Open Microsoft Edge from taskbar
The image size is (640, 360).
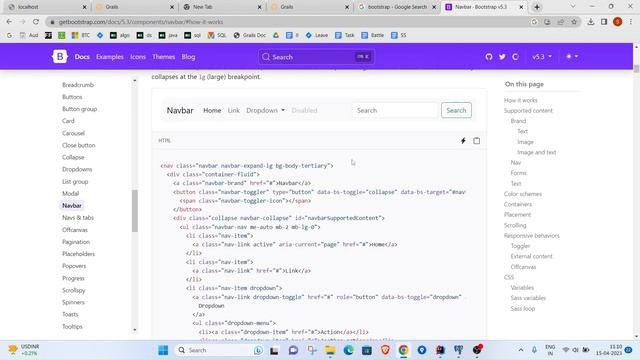click(x=348, y=350)
